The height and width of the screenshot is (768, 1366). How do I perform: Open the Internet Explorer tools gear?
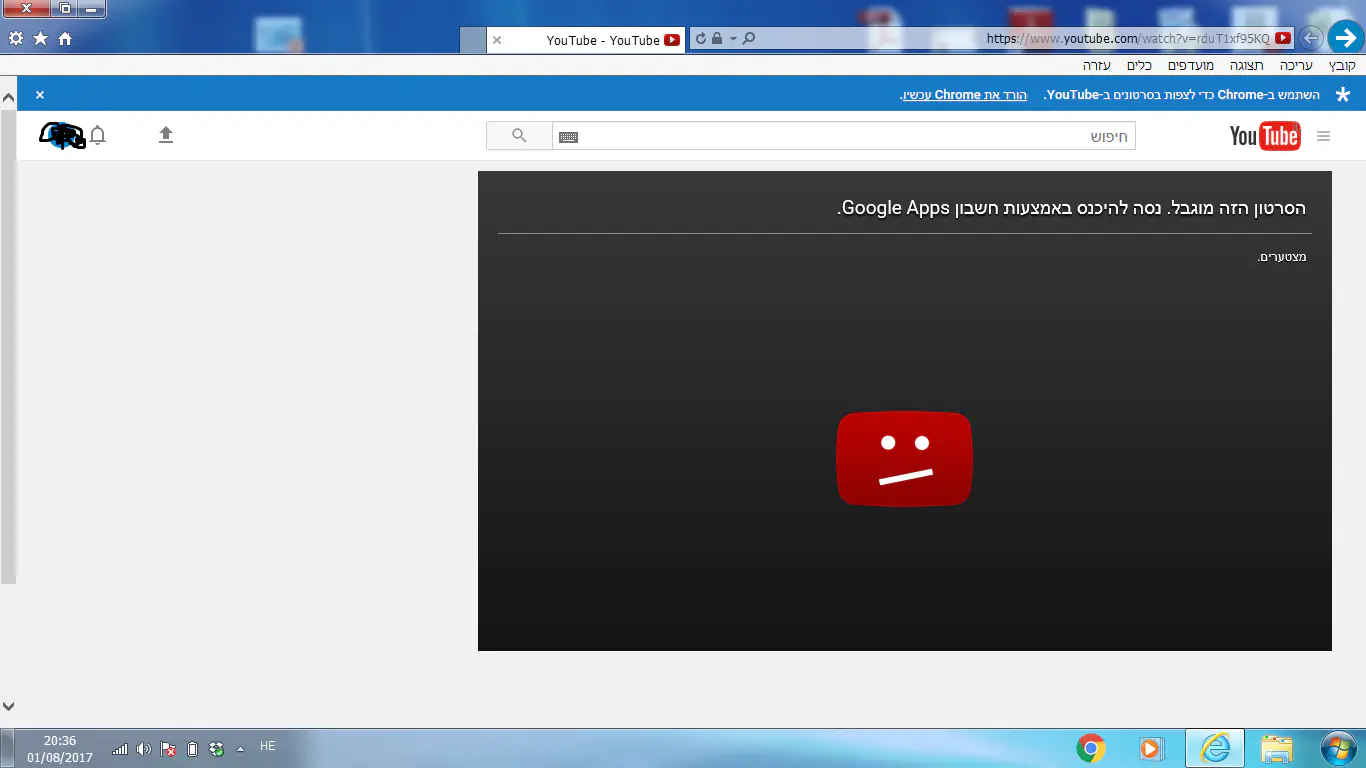[16, 38]
